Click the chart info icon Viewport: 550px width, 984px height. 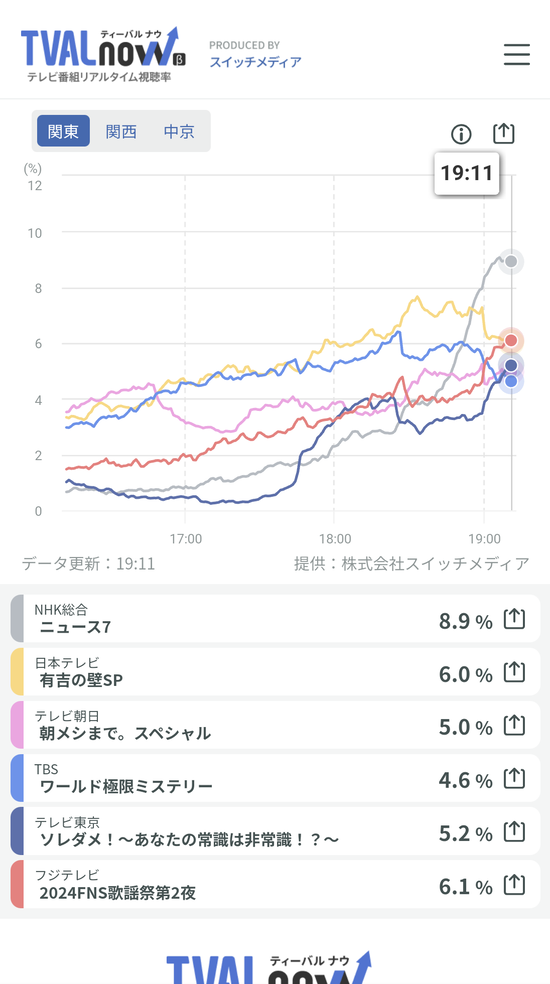tap(461, 134)
